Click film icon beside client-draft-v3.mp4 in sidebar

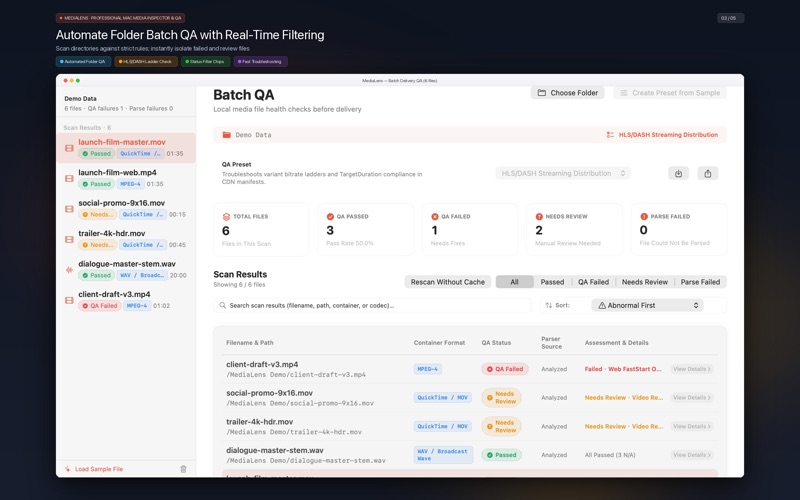click(69, 301)
